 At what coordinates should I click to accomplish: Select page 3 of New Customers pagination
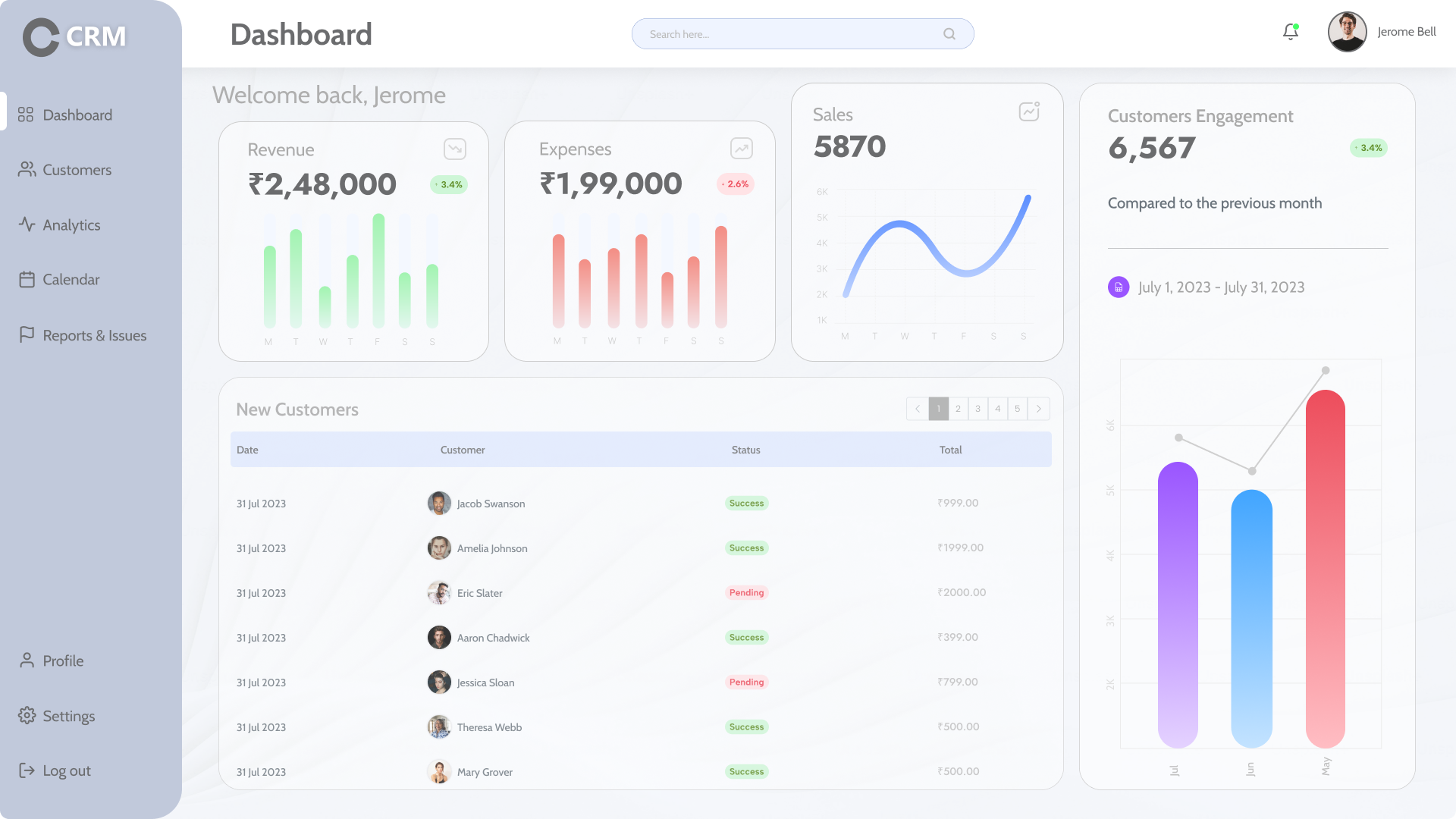click(977, 408)
